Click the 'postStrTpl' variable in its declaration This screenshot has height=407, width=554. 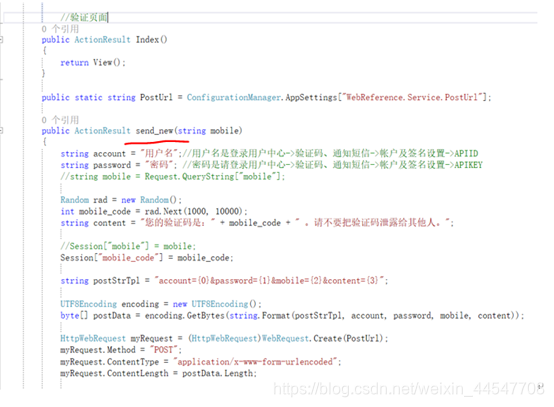pos(116,281)
